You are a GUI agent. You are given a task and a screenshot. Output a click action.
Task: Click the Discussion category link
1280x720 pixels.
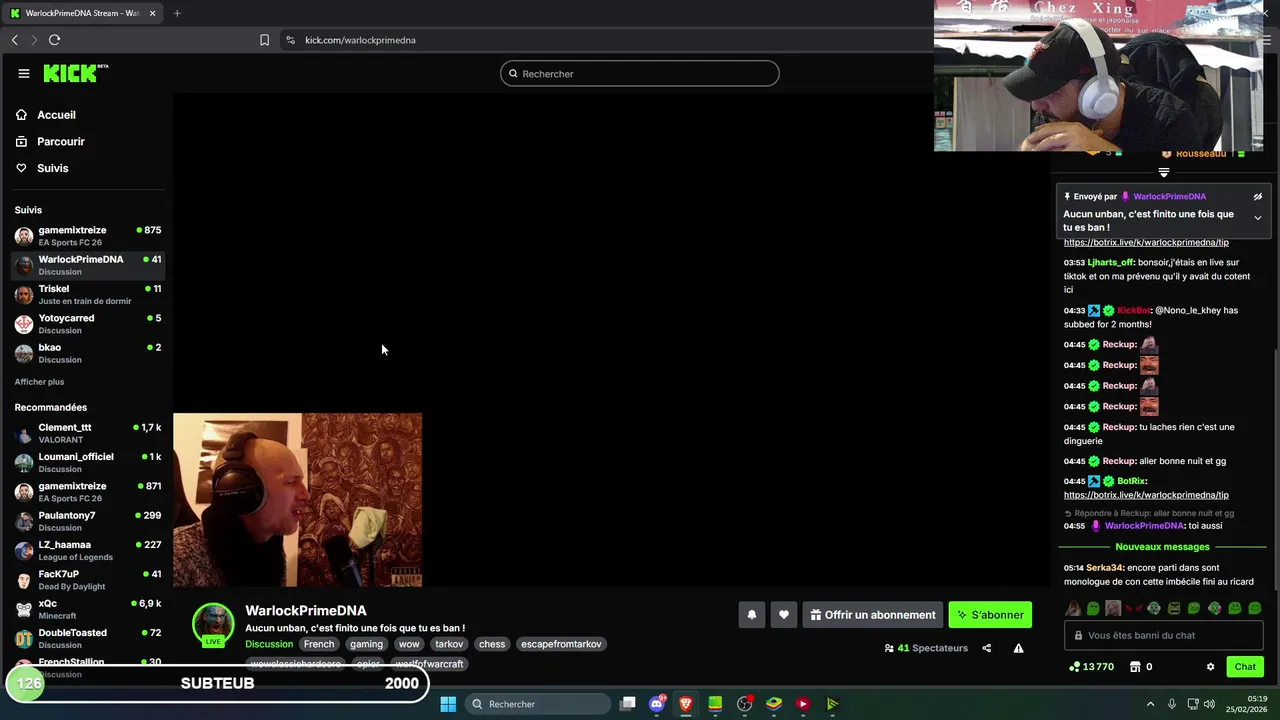pyautogui.click(x=269, y=644)
